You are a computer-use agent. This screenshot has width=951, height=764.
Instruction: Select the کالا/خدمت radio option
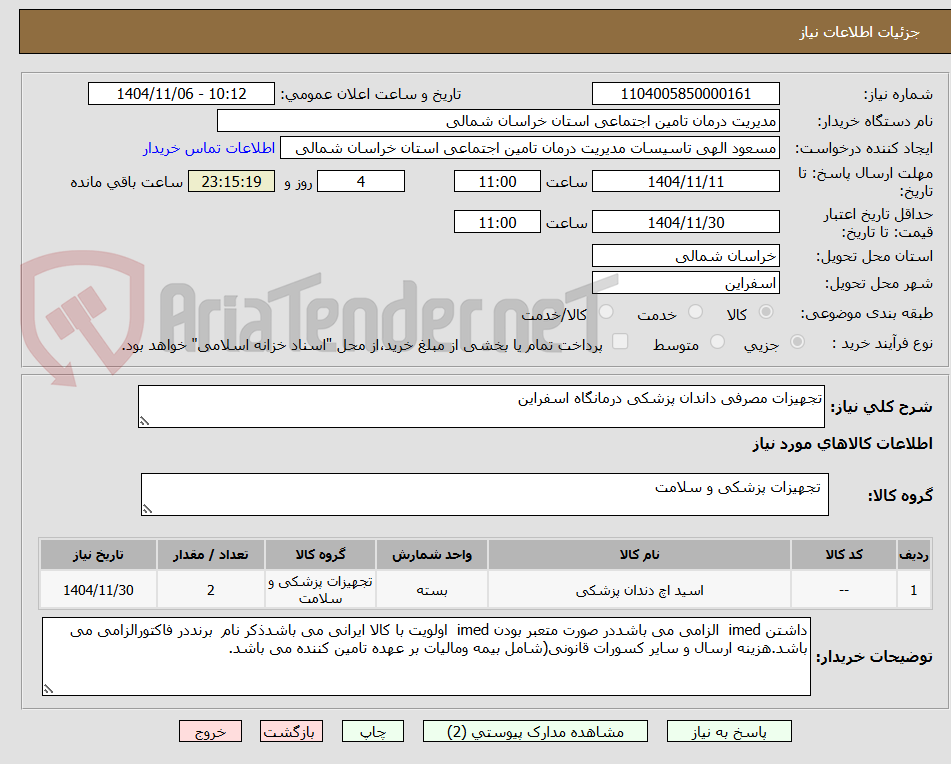click(606, 313)
